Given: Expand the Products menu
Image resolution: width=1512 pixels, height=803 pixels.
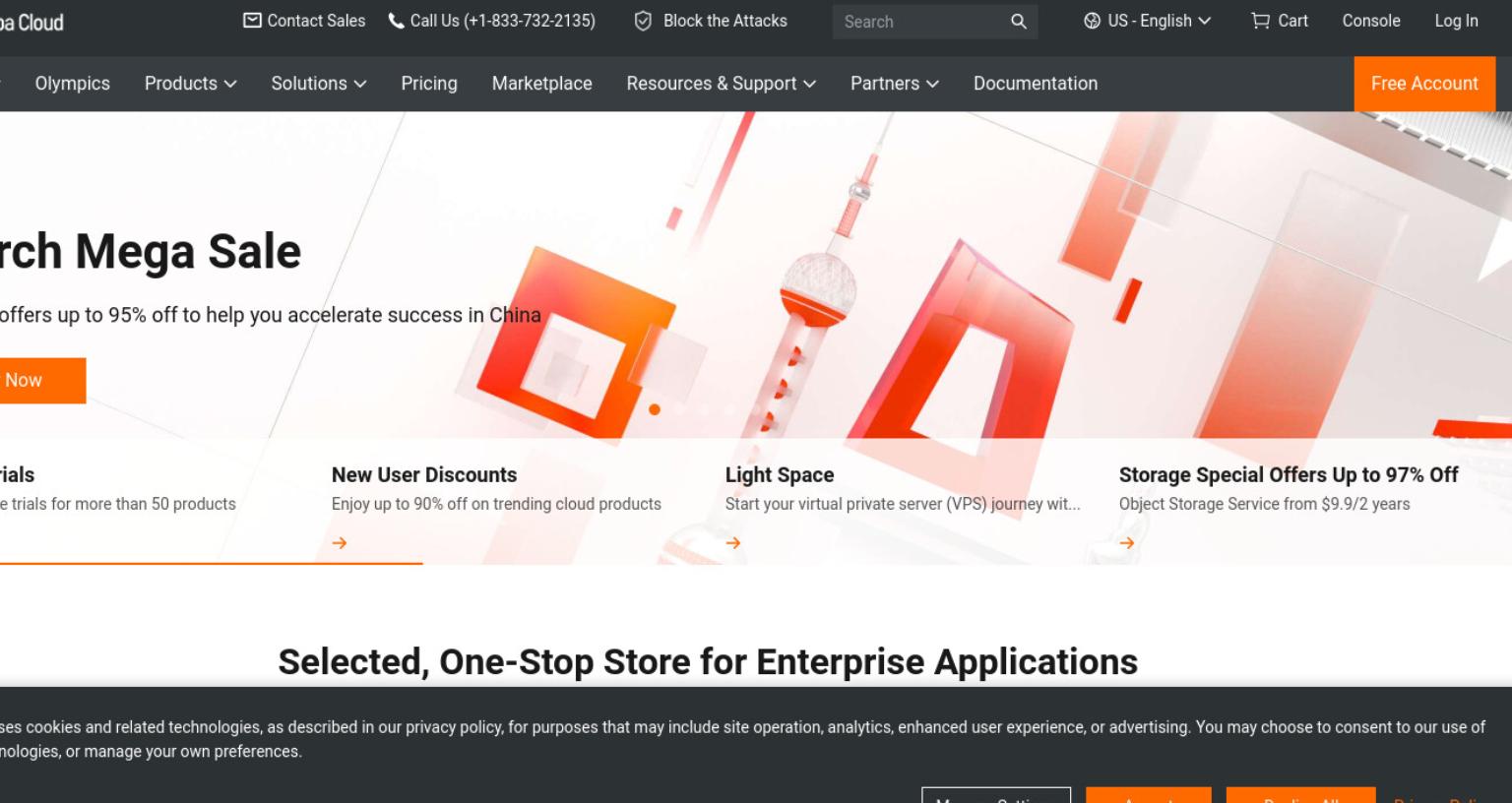Looking at the screenshot, I should (191, 84).
